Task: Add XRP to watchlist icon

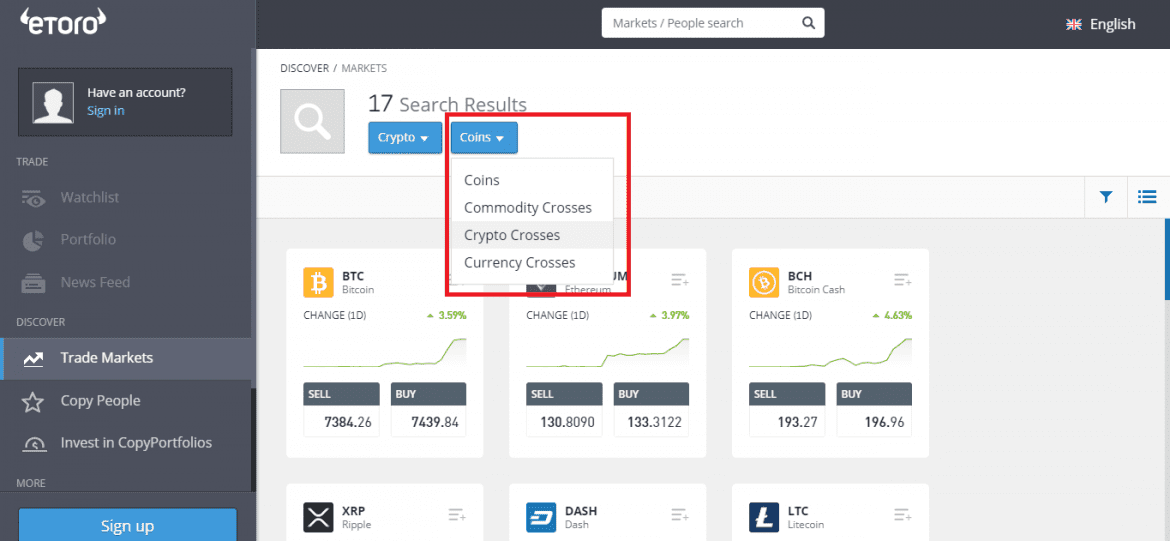Action: 457,515
